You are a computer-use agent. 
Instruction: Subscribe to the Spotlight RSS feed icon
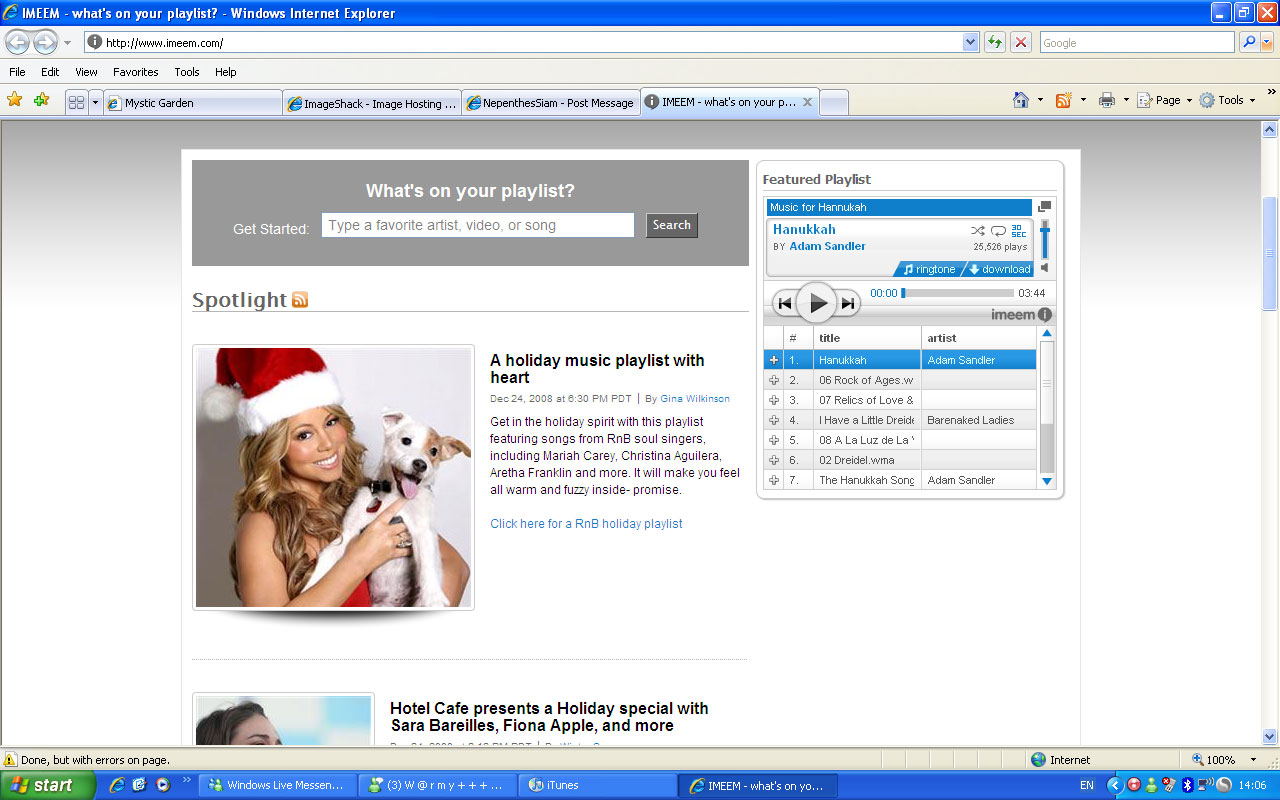click(x=300, y=300)
